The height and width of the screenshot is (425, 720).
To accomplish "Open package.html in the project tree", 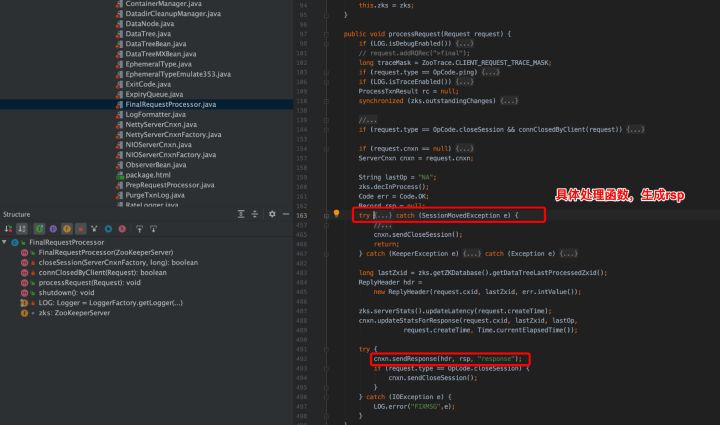I will point(149,175).
